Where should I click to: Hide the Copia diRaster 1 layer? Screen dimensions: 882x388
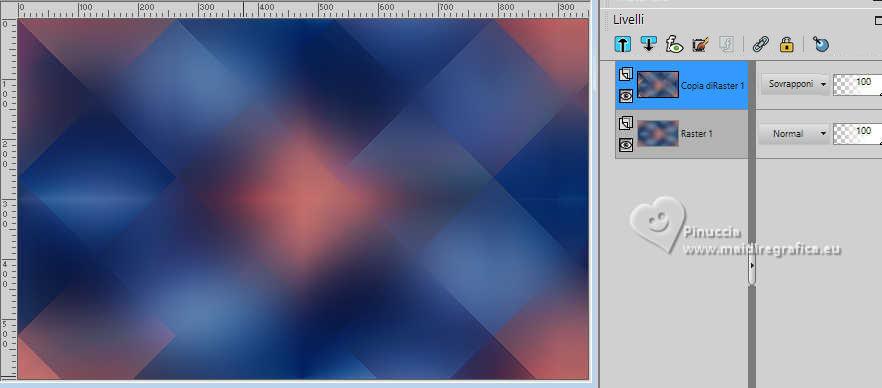pos(626,96)
